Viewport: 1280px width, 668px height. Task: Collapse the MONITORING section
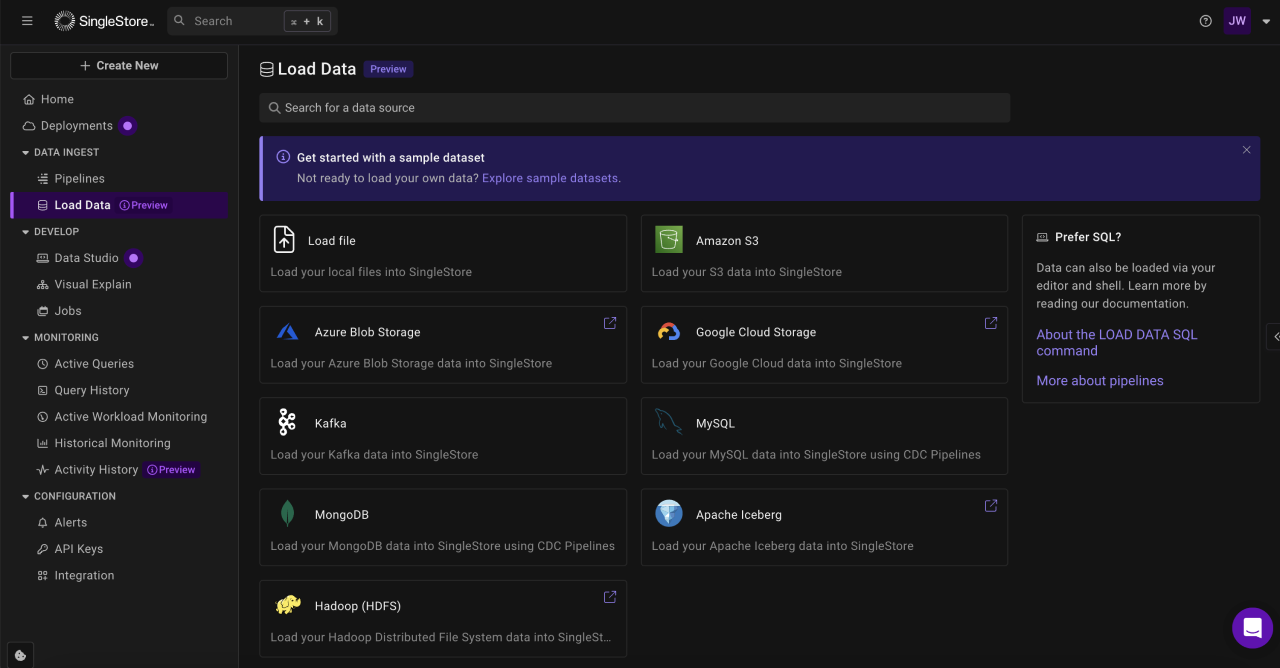click(x=24, y=337)
